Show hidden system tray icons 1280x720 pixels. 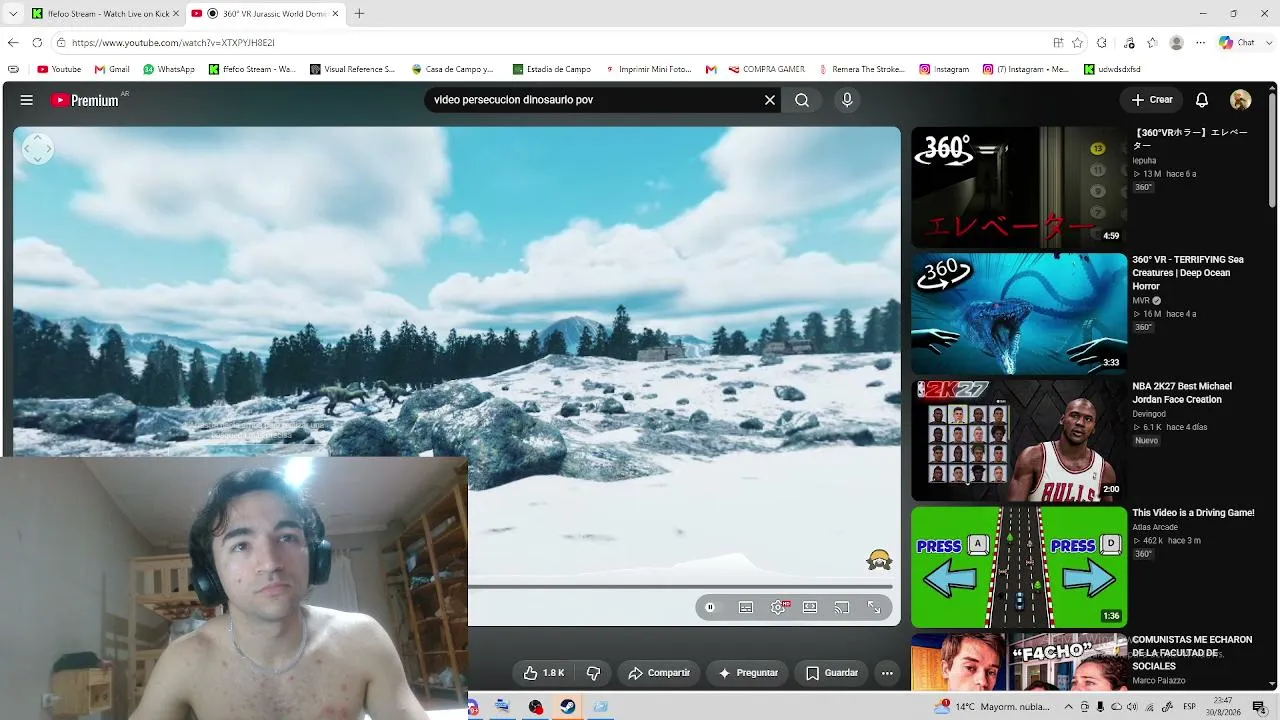[x=1068, y=707]
